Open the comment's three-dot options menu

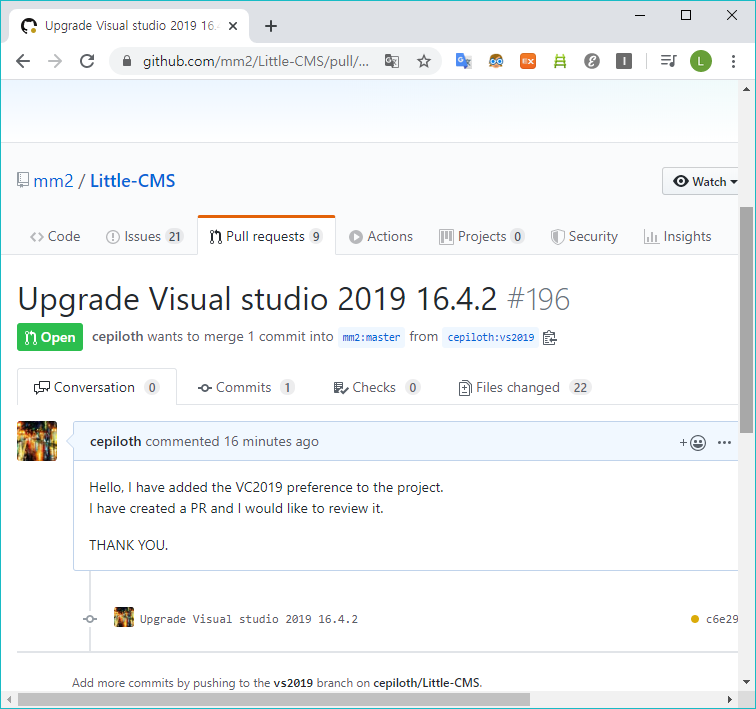point(724,442)
